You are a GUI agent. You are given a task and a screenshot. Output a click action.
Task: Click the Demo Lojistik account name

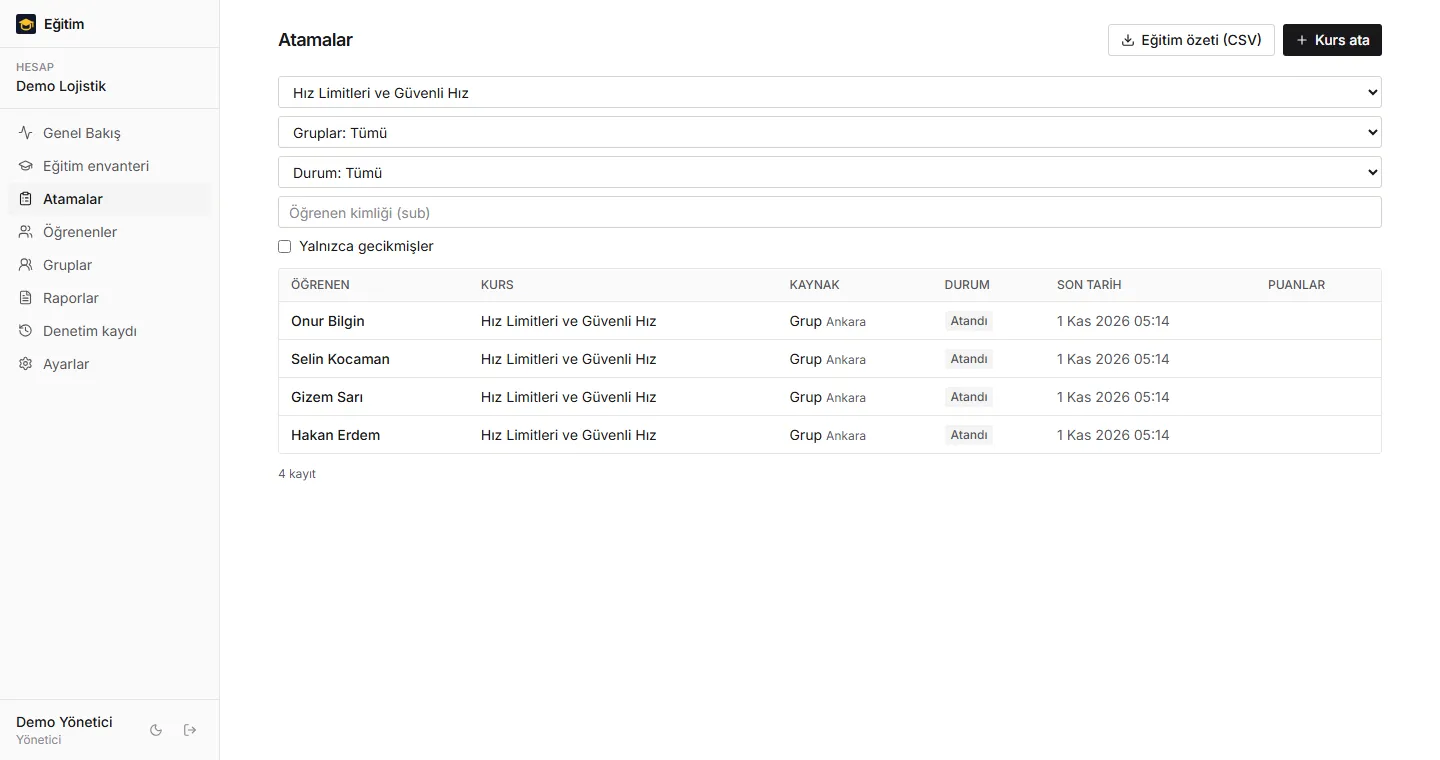point(61,86)
